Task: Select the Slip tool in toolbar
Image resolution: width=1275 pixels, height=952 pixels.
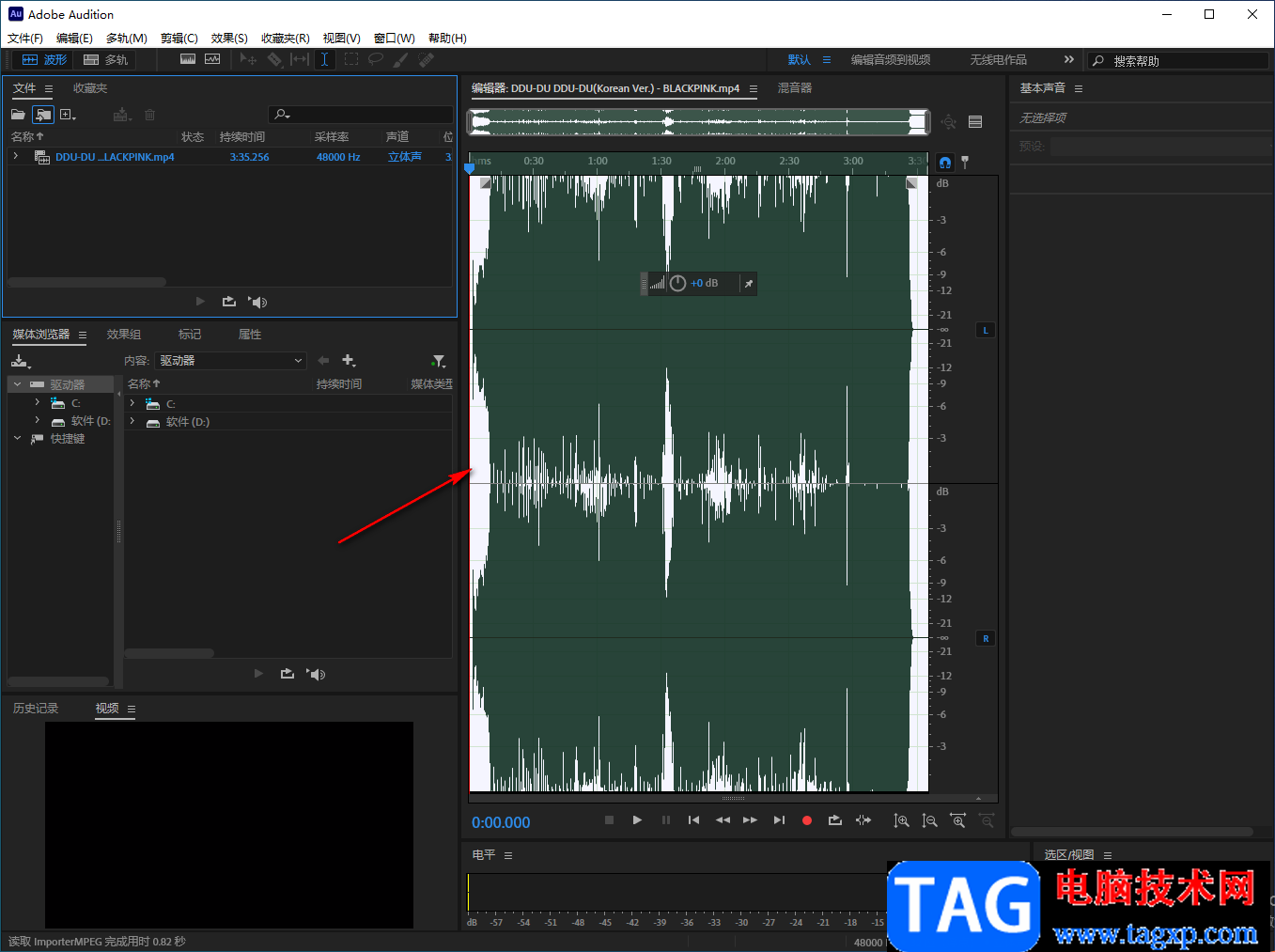Action: (x=300, y=59)
